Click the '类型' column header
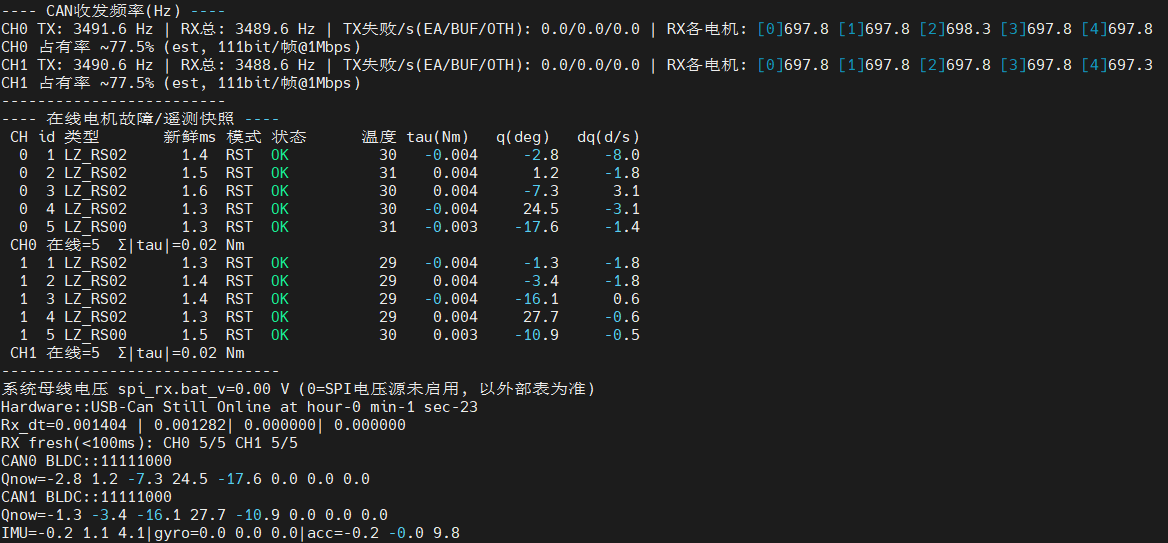The image size is (1168, 543). point(81,137)
